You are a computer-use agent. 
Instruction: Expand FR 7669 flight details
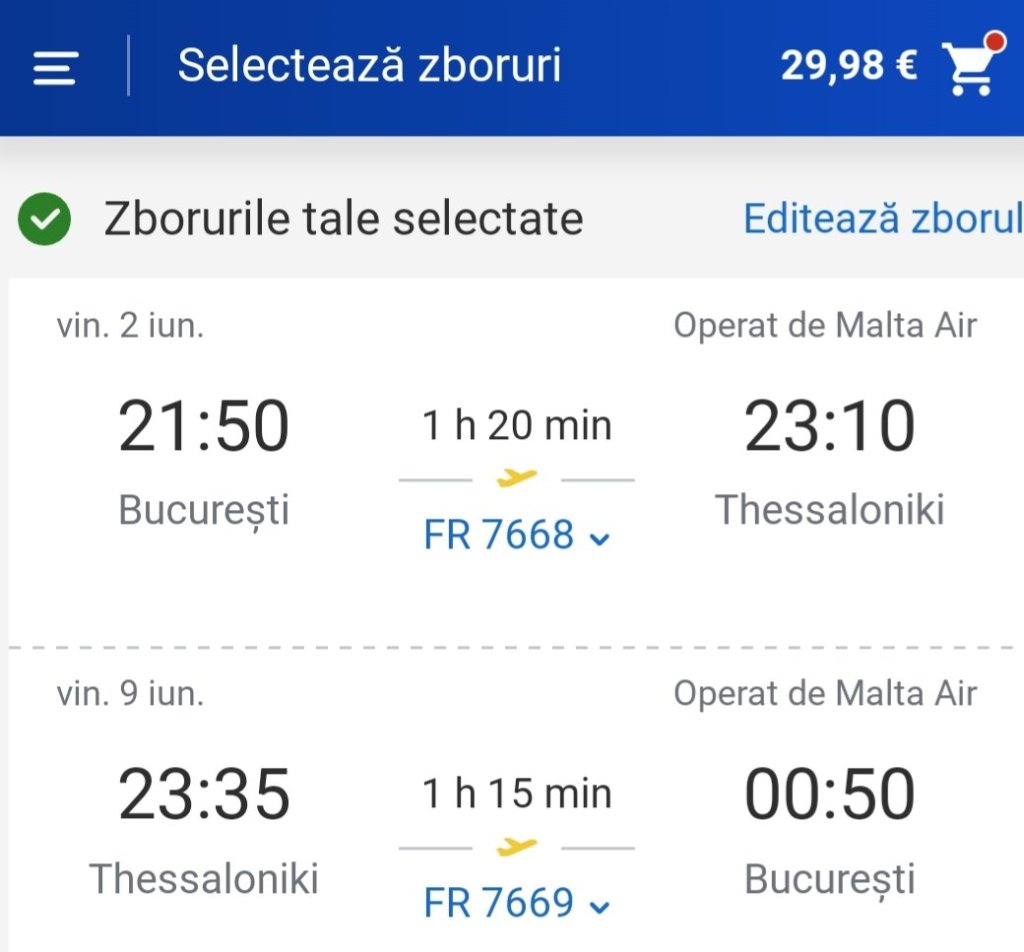[500, 903]
